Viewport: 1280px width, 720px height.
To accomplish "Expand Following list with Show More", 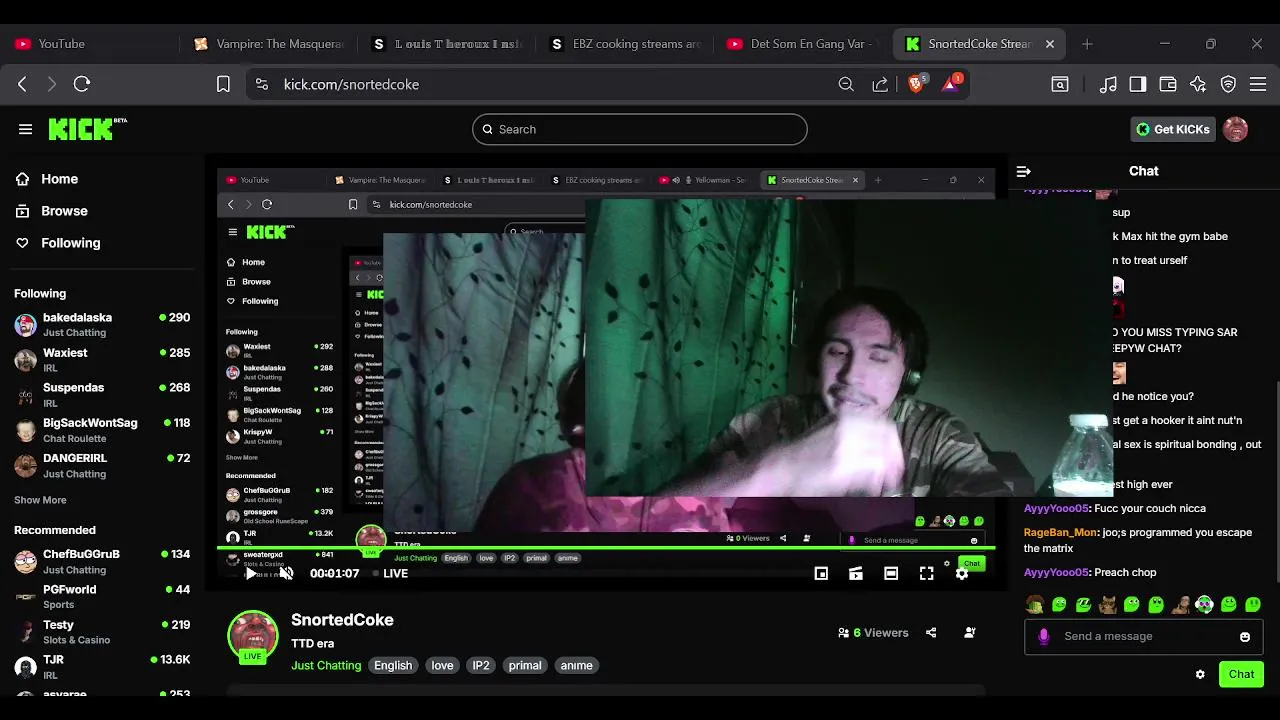I will (x=40, y=500).
